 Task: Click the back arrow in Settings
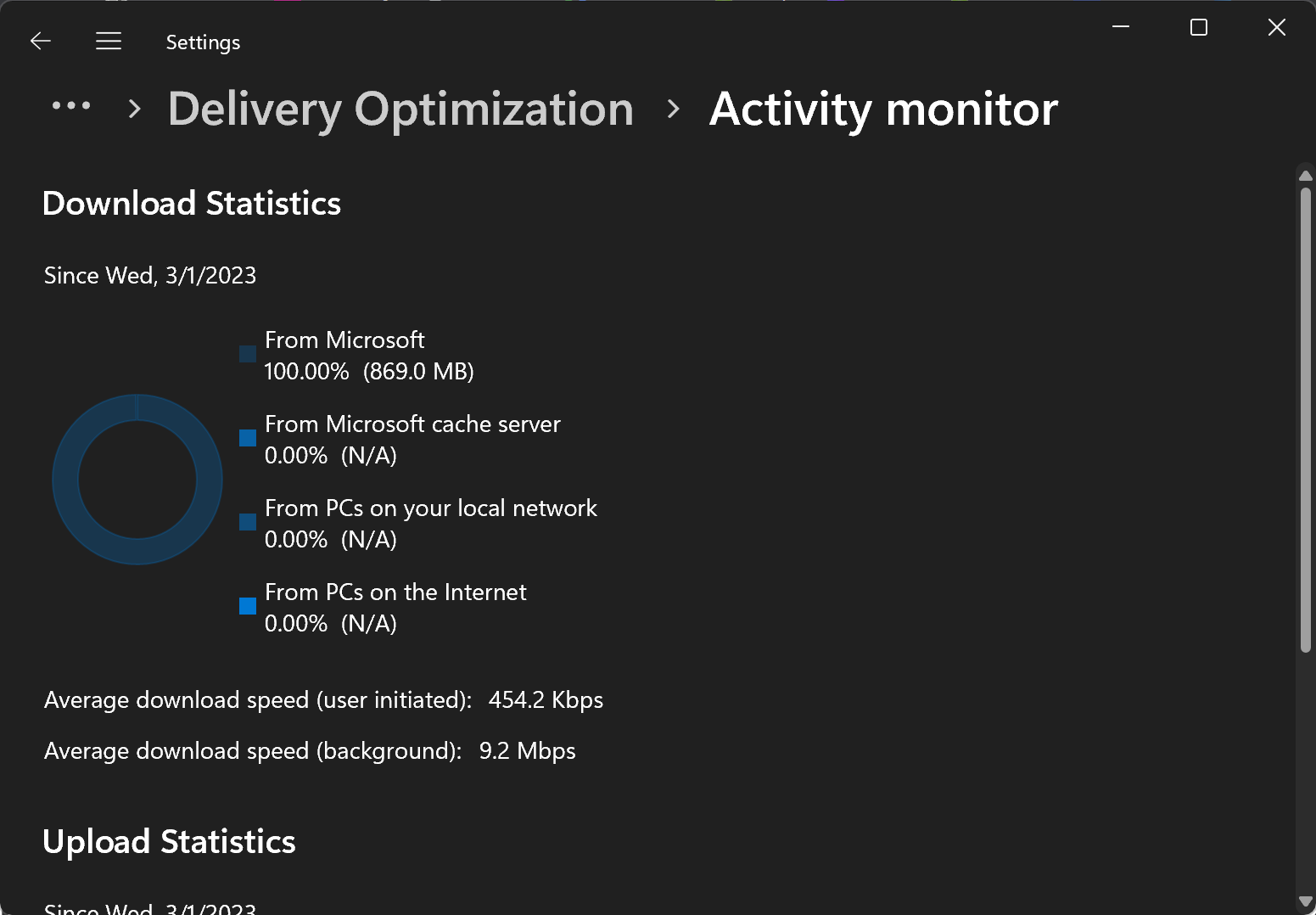(41, 41)
